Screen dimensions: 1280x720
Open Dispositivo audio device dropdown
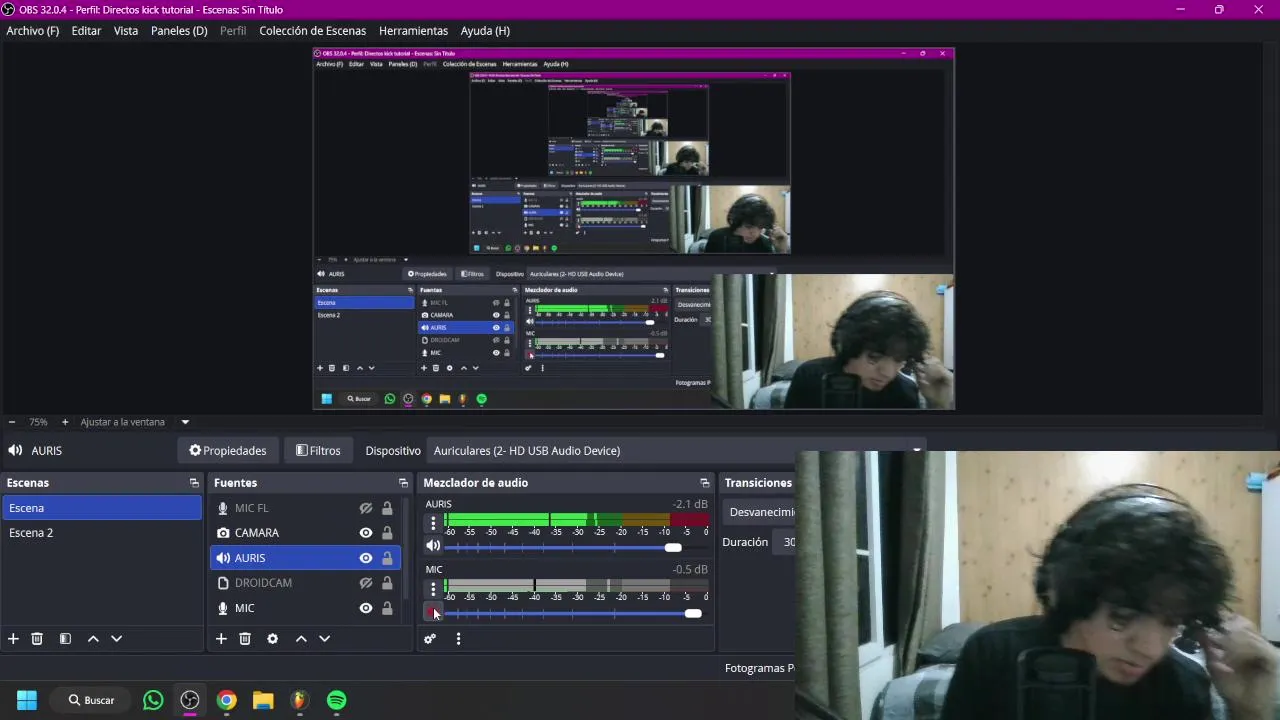pyautogui.click(x=675, y=451)
